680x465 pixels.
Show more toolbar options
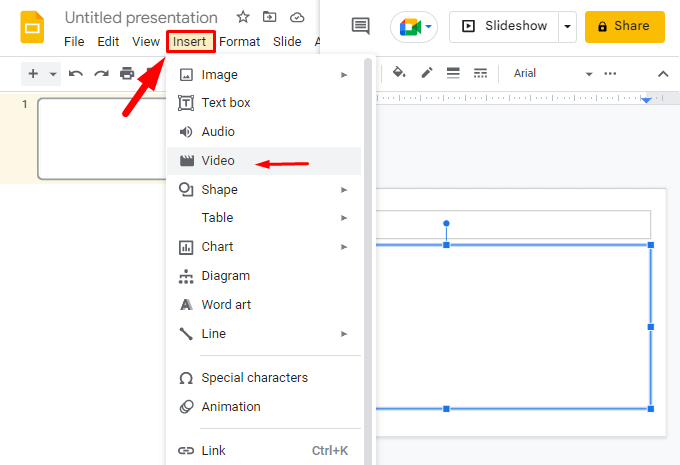[610, 73]
